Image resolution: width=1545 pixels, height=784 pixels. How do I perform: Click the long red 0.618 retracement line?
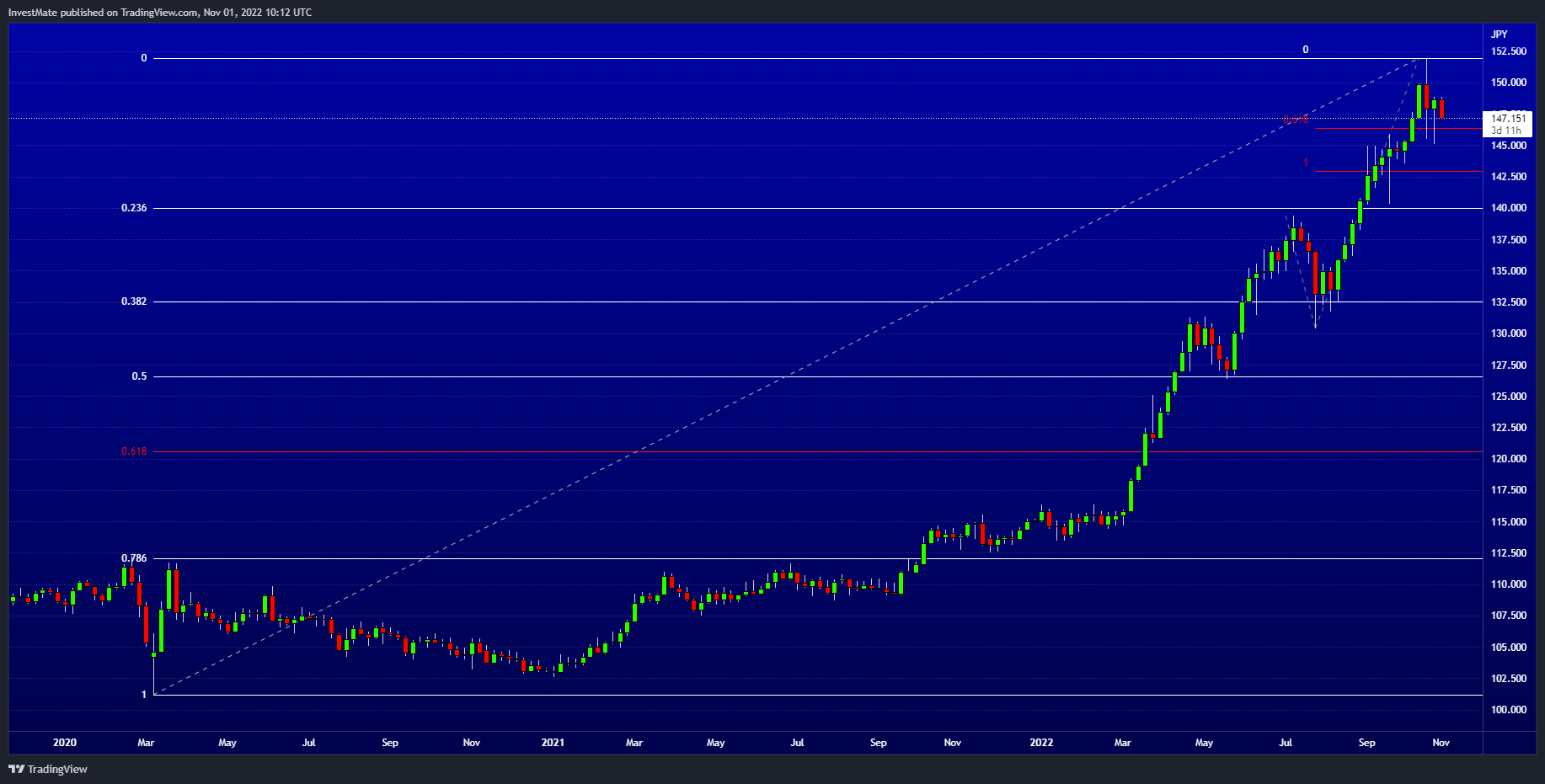[x=817, y=452]
